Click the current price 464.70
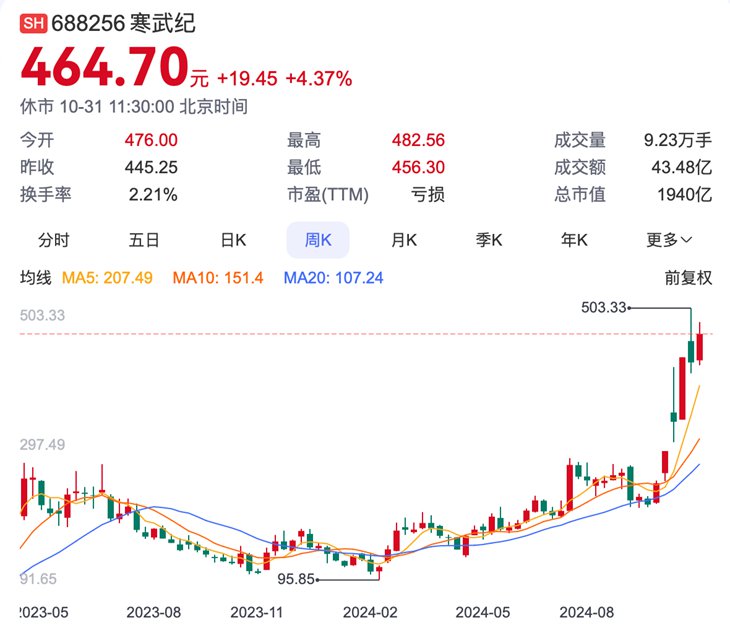Viewport: 730px width, 641px height. 104,67
